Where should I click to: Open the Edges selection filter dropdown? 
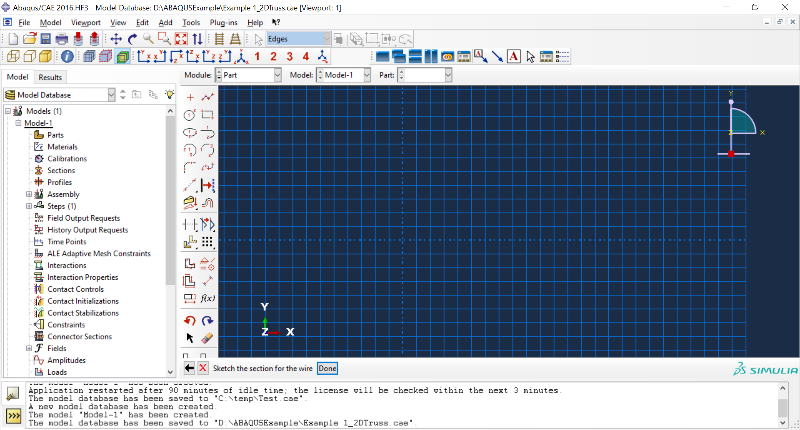pyautogui.click(x=298, y=39)
